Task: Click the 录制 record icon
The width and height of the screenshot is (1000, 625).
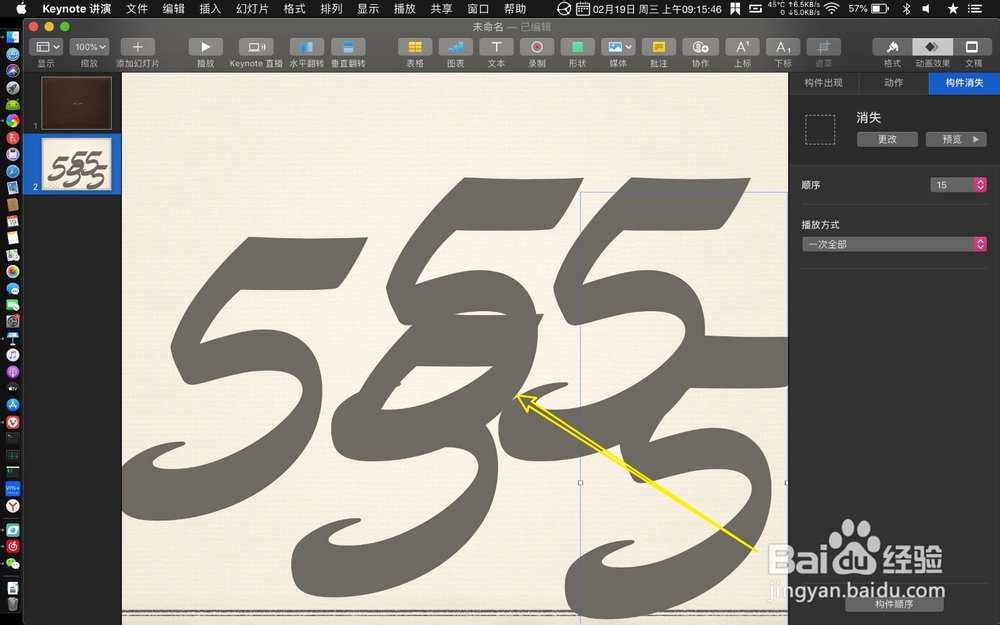Action: (x=537, y=47)
